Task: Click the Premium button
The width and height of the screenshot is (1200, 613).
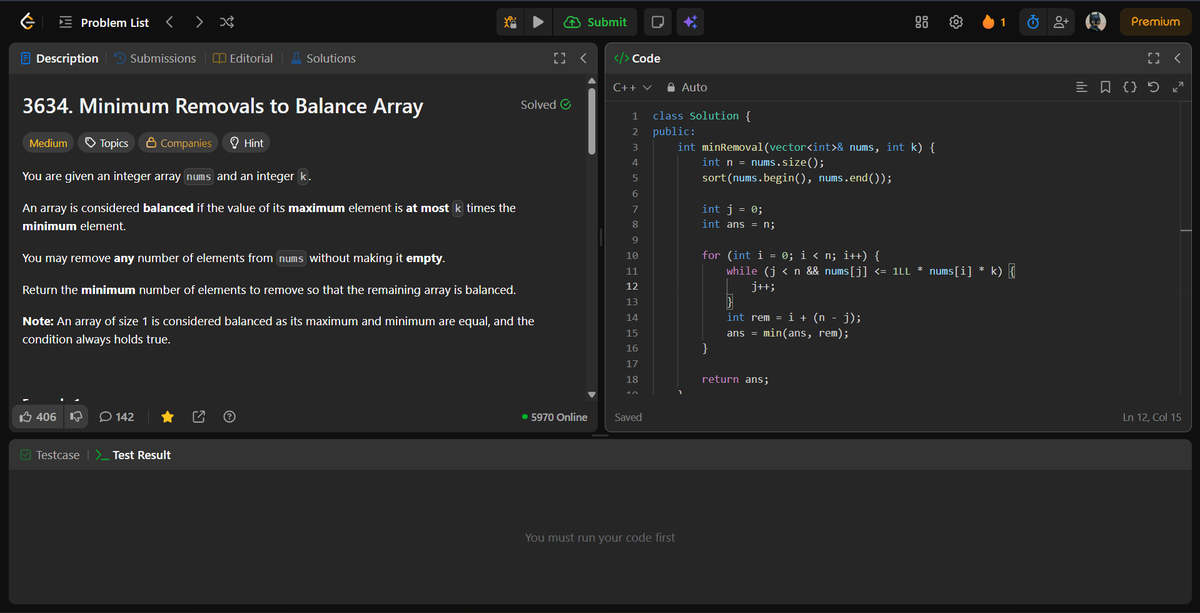Action: coord(1155,22)
